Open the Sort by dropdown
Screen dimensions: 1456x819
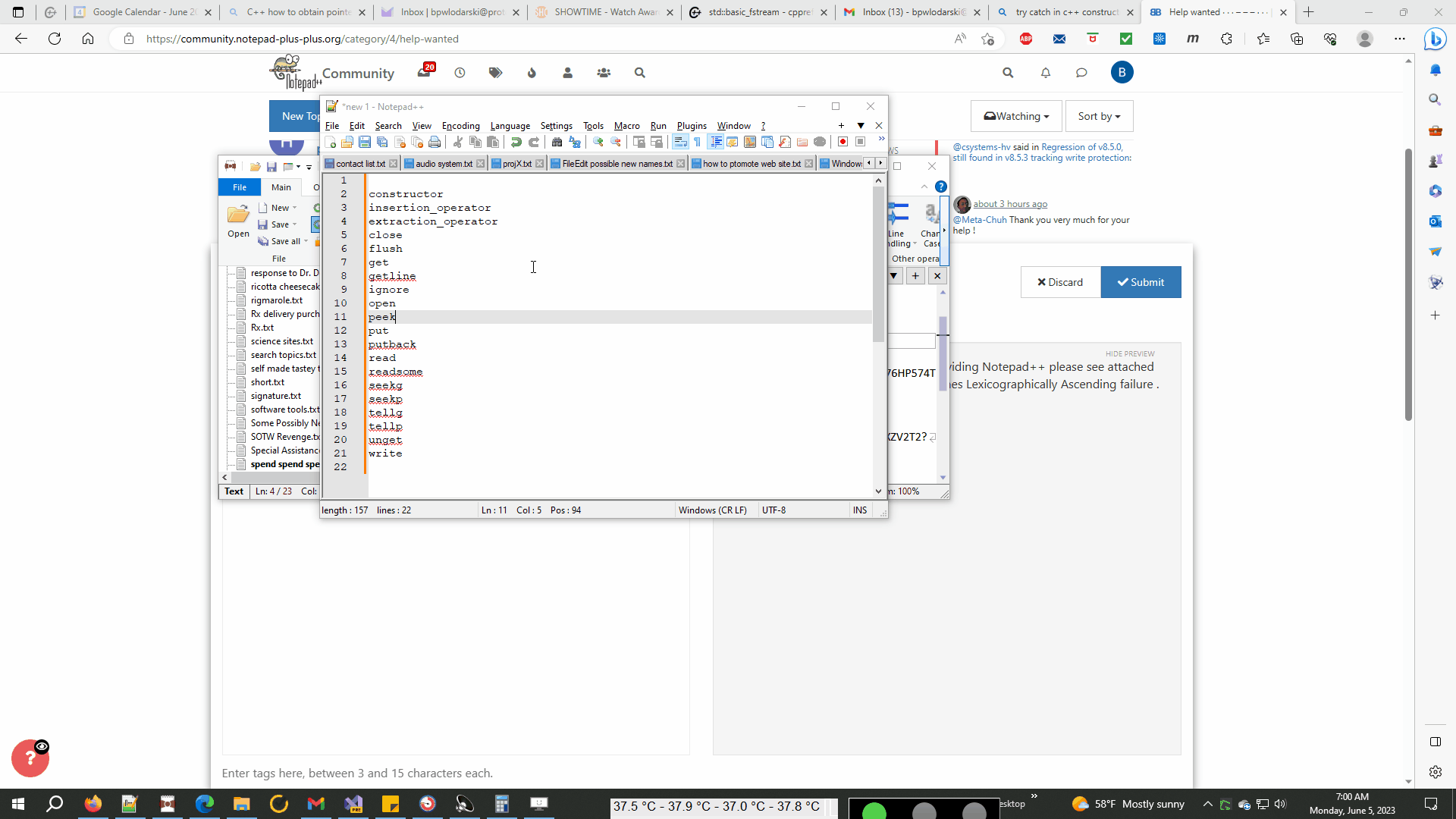[1099, 116]
